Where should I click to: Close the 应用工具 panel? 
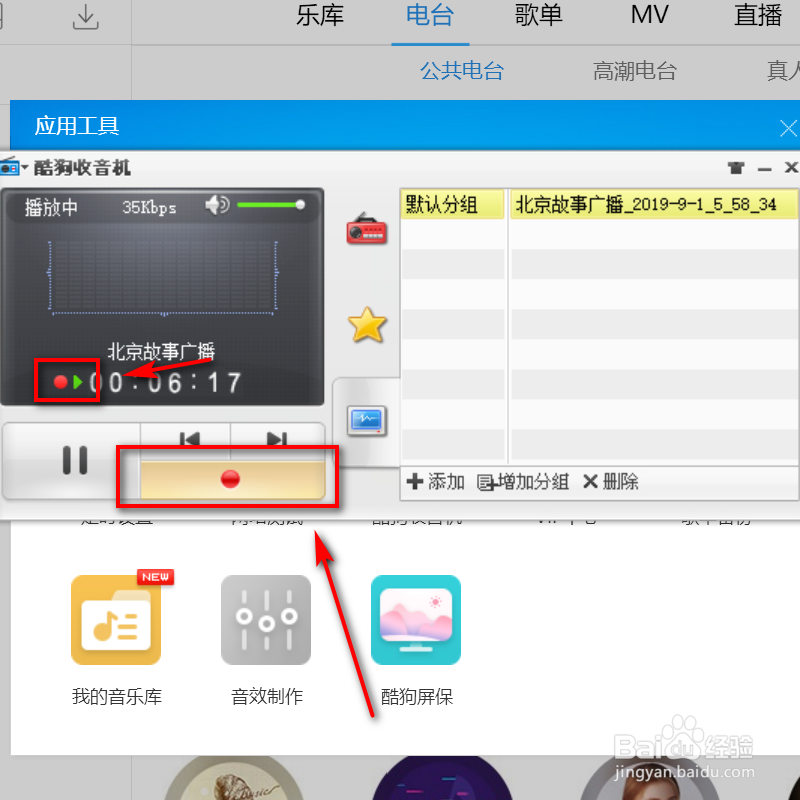[x=788, y=128]
